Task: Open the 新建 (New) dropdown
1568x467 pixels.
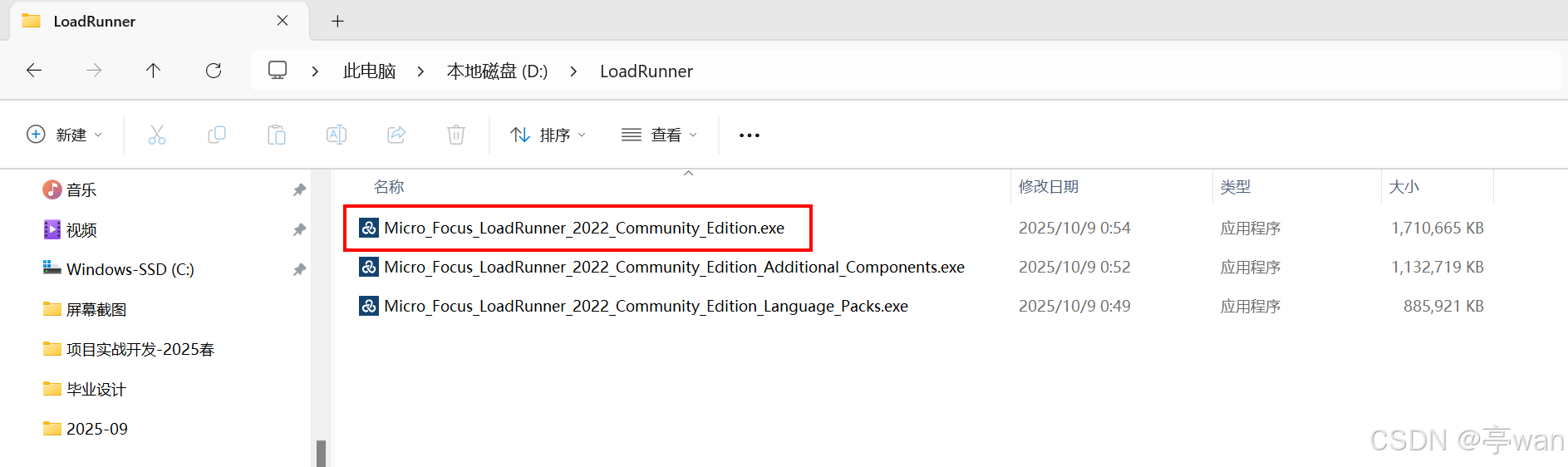Action: (65, 135)
